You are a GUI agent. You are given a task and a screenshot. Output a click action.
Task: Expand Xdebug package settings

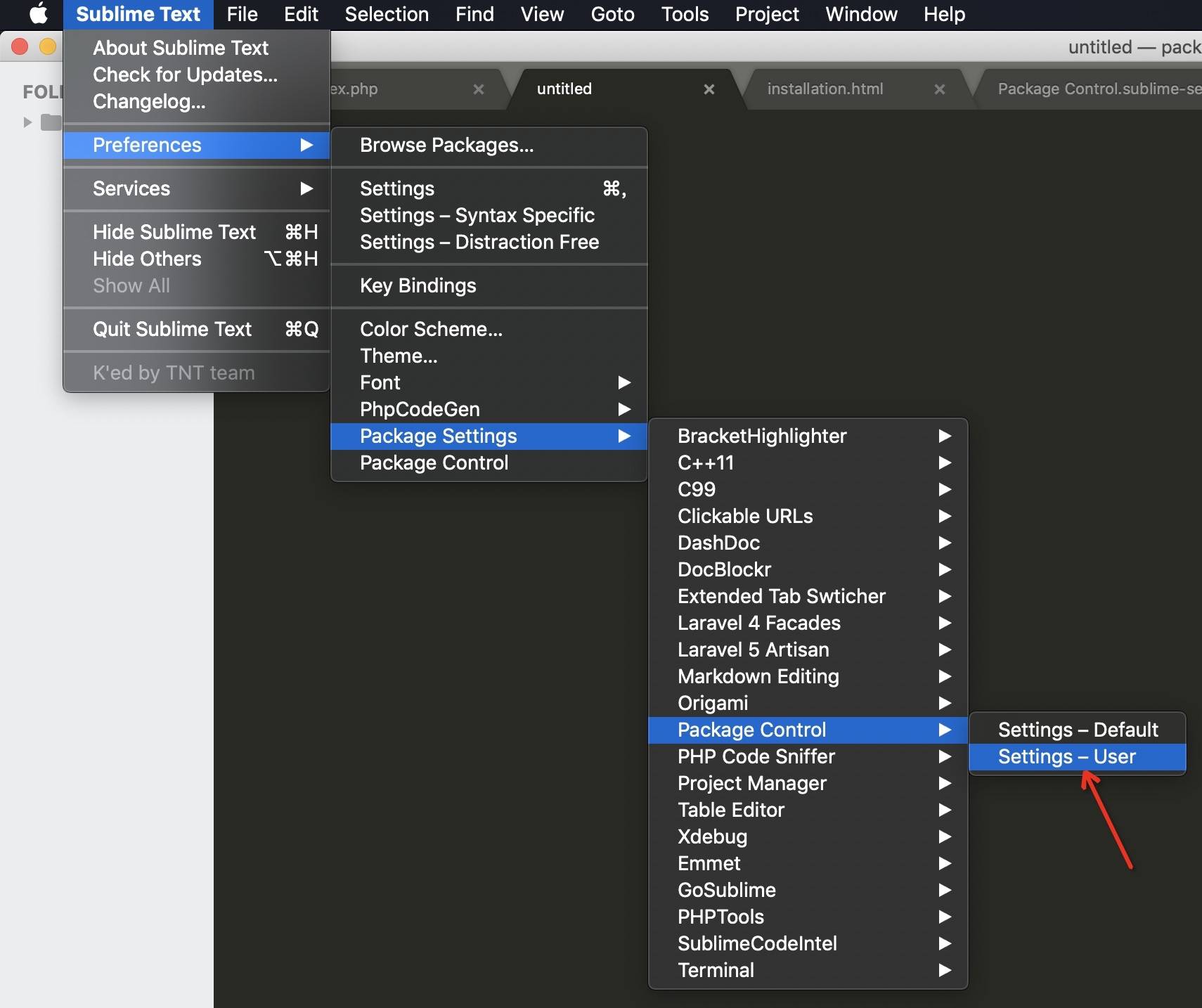point(808,836)
